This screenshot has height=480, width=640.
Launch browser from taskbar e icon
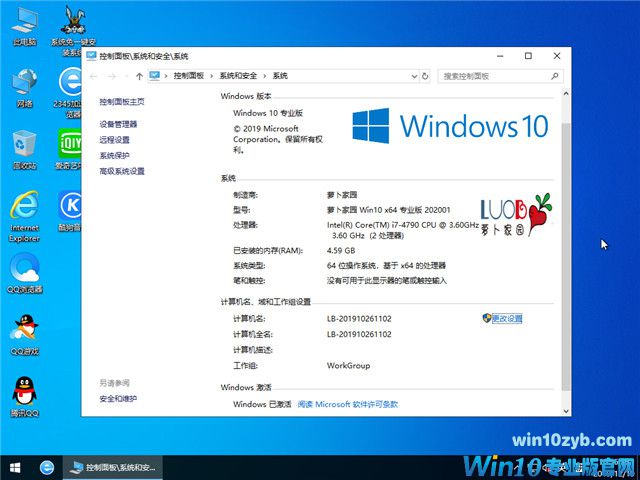coord(47,467)
